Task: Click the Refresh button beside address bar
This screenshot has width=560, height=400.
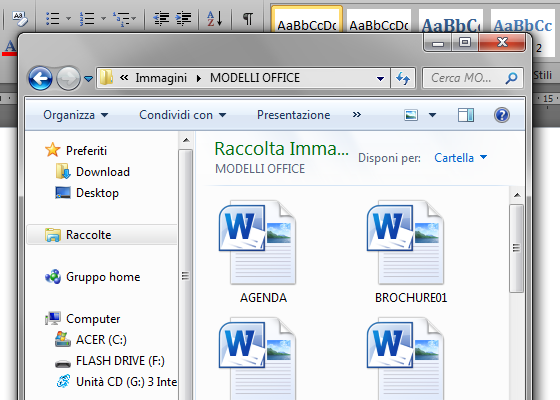Action: click(x=403, y=78)
